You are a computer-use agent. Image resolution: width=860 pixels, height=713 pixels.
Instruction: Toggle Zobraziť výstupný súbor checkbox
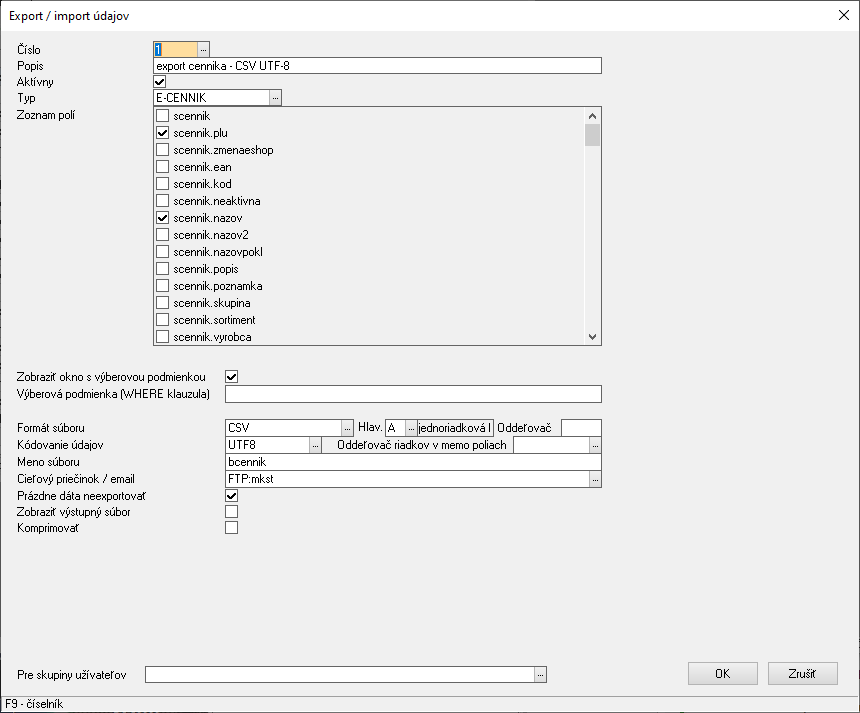click(x=232, y=512)
